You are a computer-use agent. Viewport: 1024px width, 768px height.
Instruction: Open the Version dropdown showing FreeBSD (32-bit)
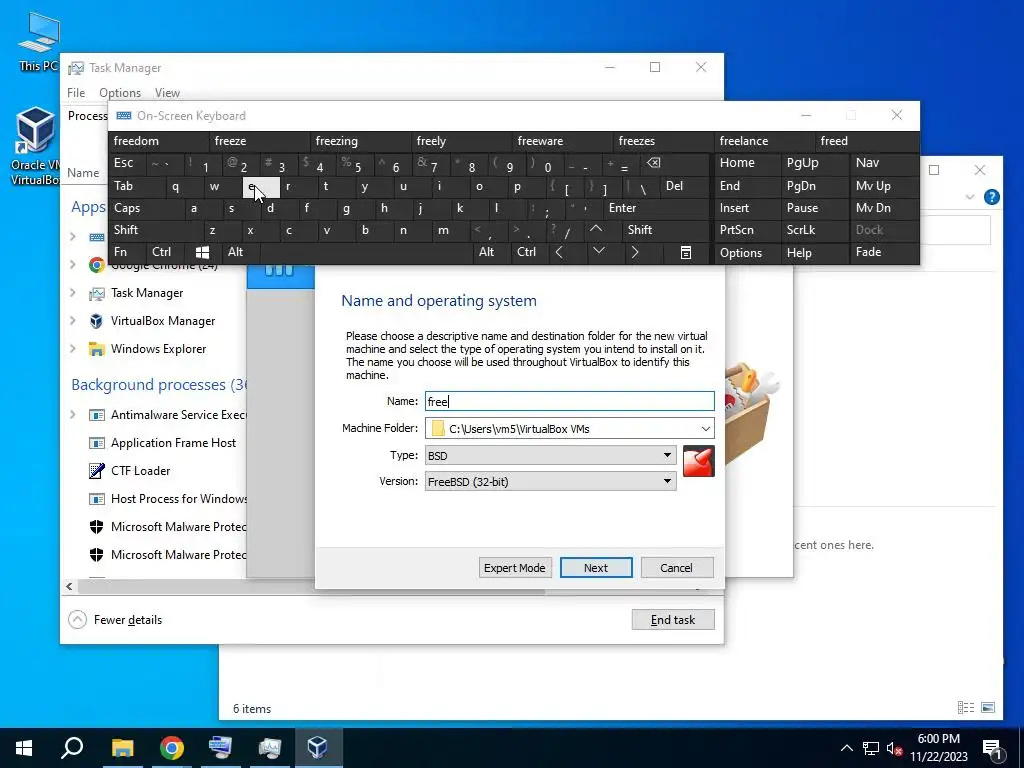point(551,481)
